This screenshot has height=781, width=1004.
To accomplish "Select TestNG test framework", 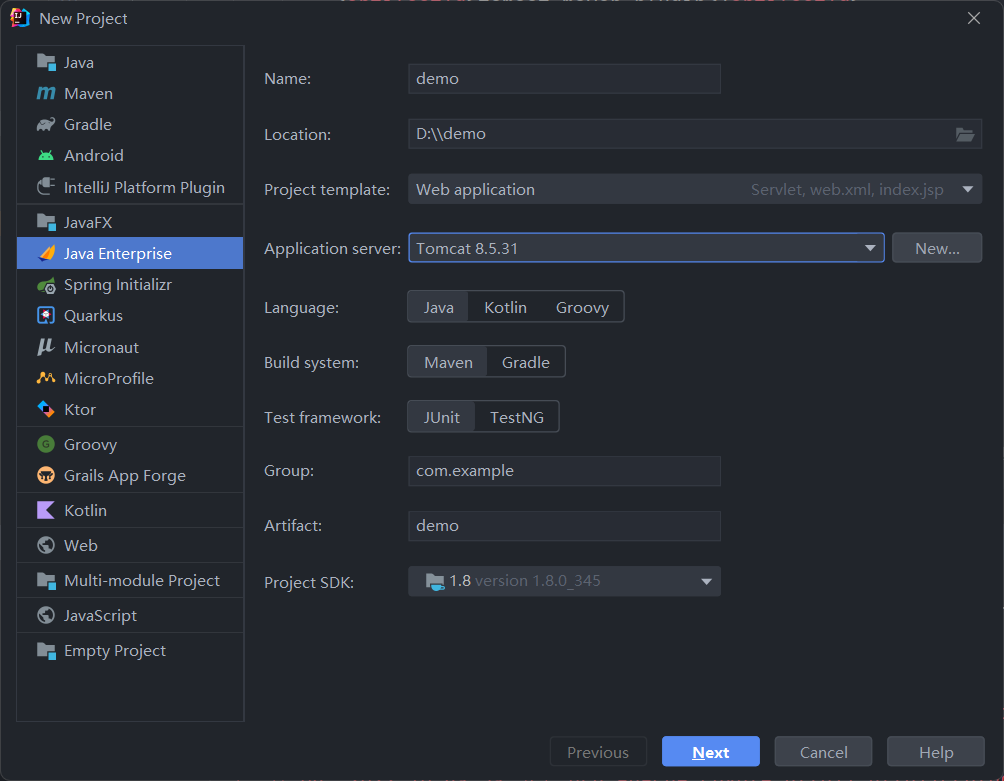I will [x=517, y=417].
